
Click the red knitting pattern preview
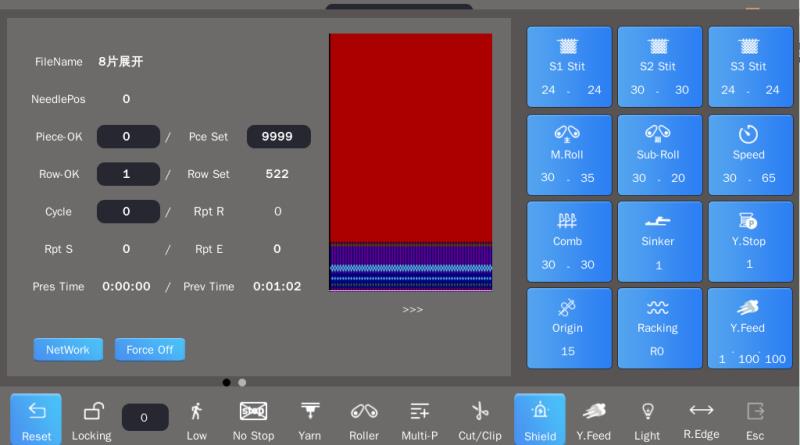pyautogui.click(x=410, y=140)
